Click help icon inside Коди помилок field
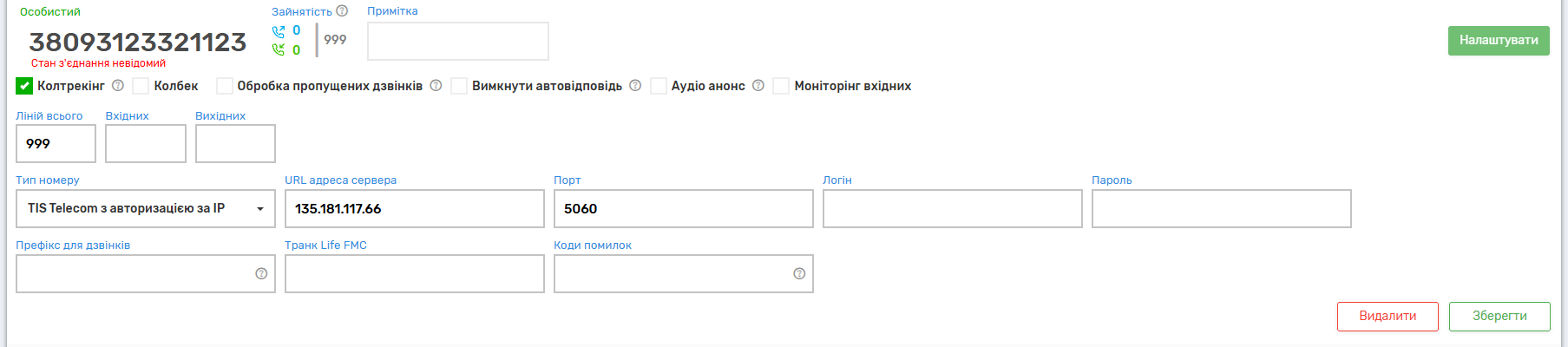Image resolution: width=1568 pixels, height=347 pixels. pyautogui.click(x=799, y=274)
